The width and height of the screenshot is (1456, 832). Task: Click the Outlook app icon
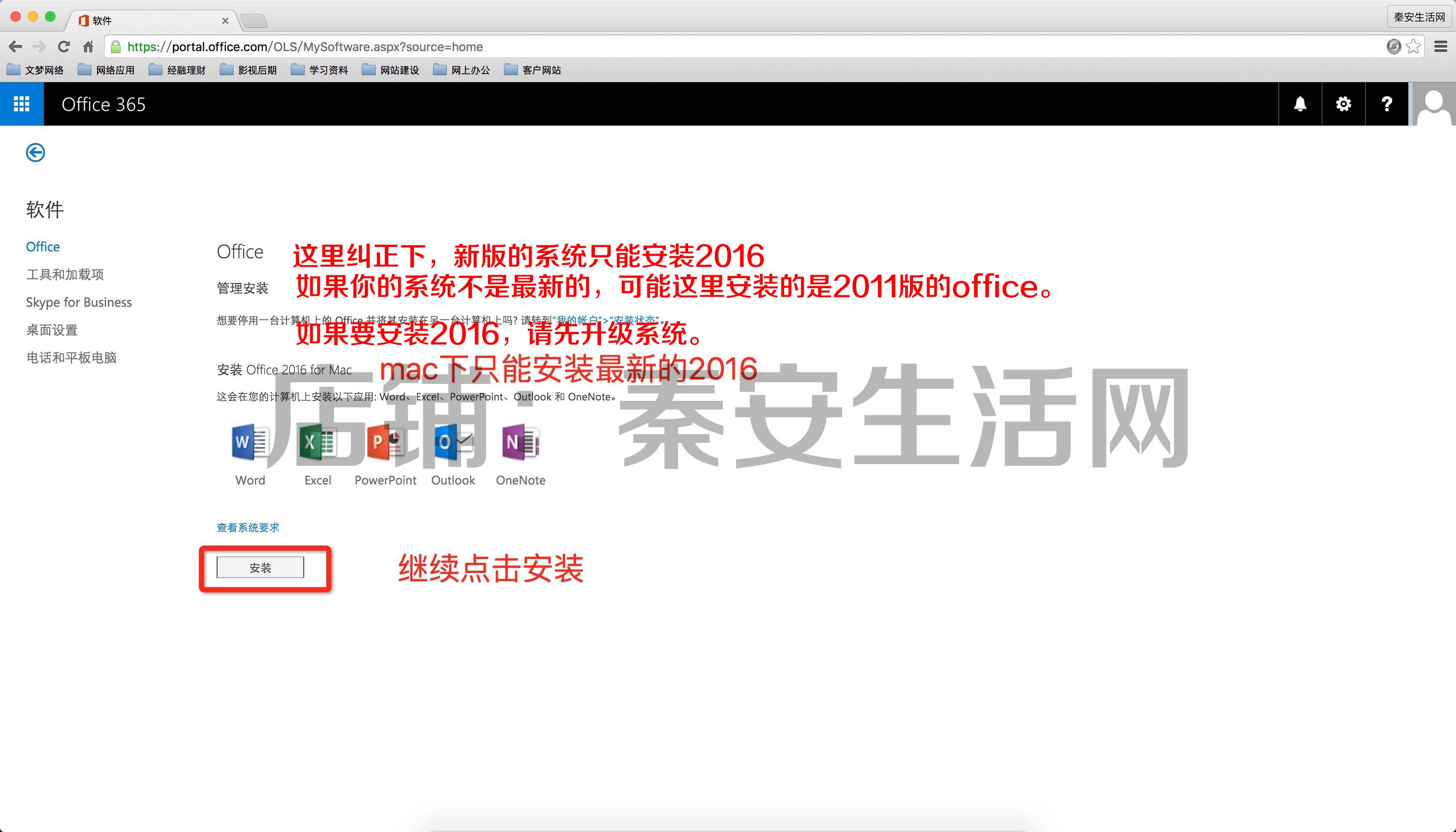click(454, 442)
